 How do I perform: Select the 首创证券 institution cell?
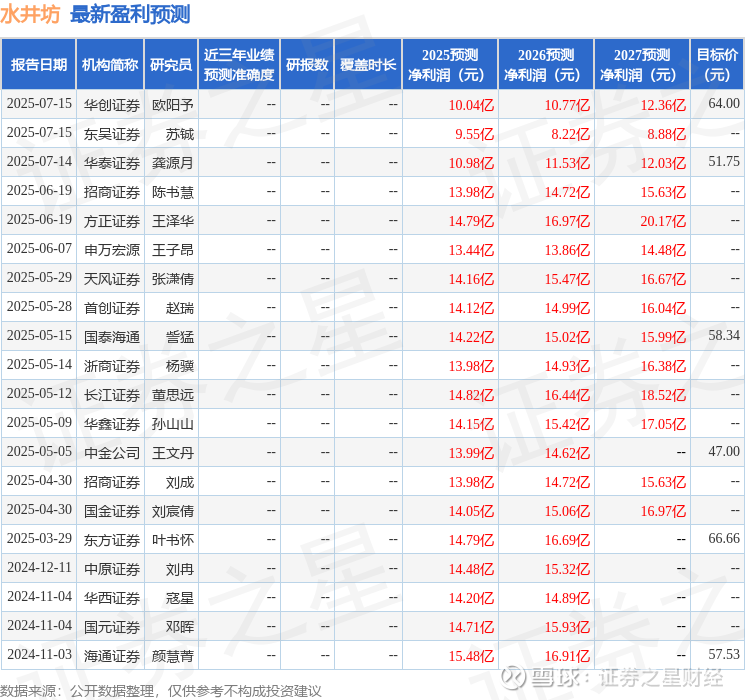[112, 308]
